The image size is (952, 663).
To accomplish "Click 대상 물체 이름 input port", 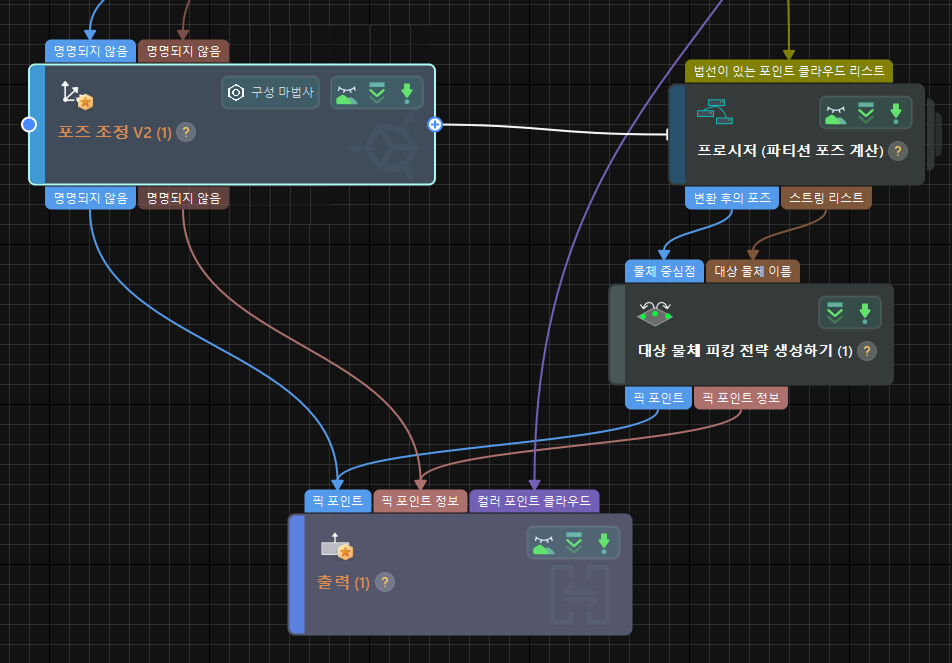I will click(x=753, y=271).
